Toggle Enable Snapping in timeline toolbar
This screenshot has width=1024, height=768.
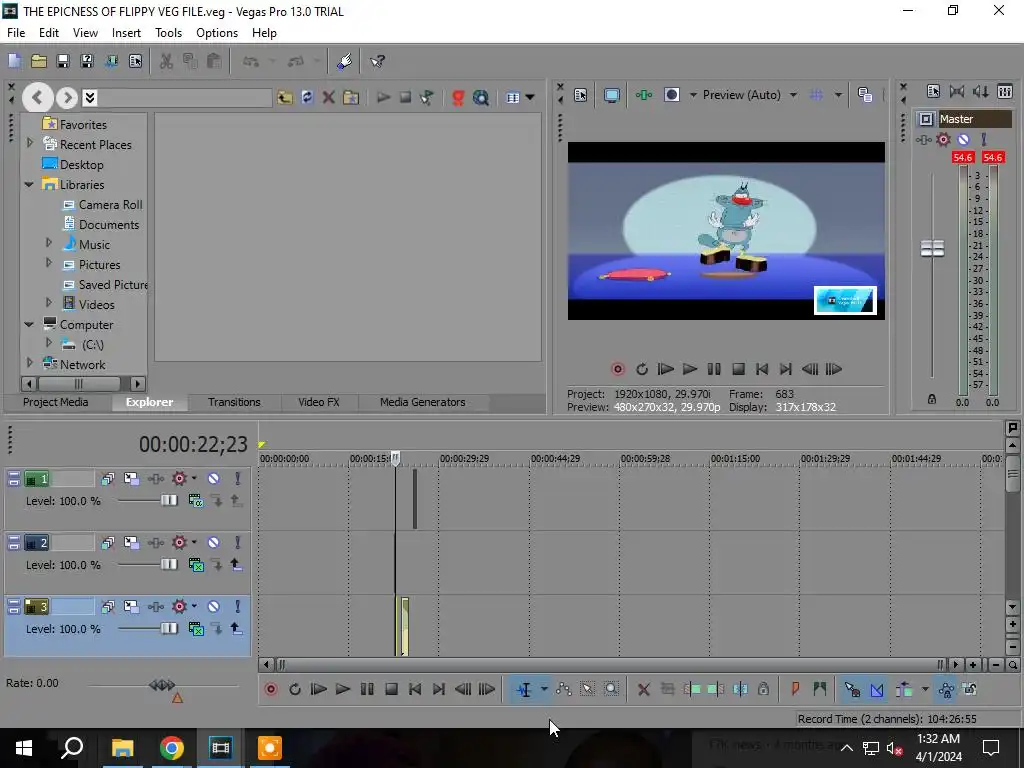coord(852,689)
